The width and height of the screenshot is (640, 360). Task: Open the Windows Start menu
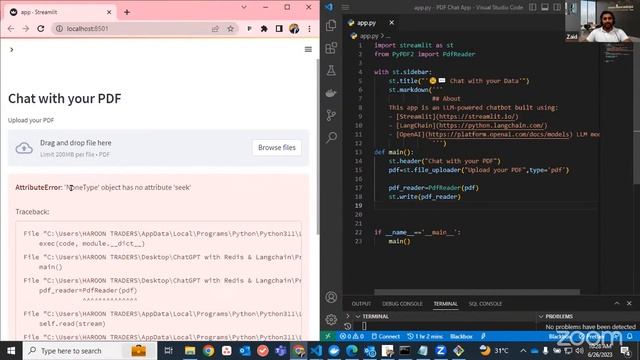[11, 351]
